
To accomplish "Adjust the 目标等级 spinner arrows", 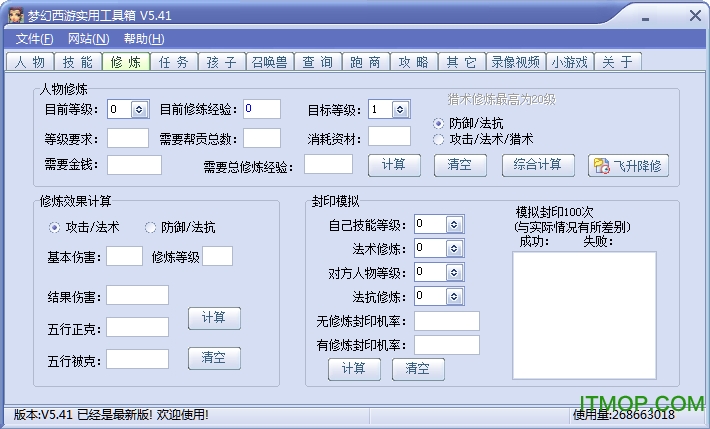I will tap(400, 109).
